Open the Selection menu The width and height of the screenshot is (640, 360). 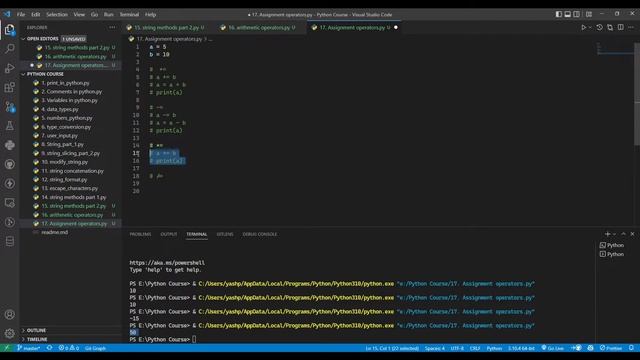(57, 14)
